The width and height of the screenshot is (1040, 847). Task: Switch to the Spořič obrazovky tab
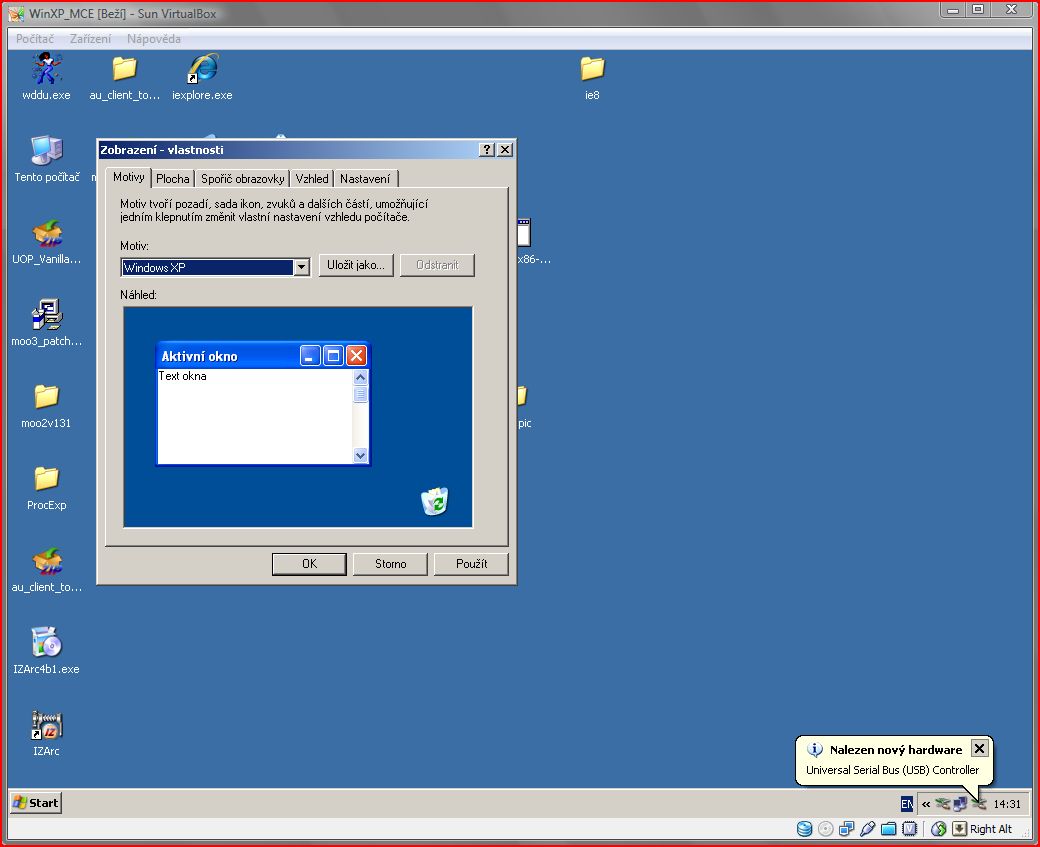point(243,178)
